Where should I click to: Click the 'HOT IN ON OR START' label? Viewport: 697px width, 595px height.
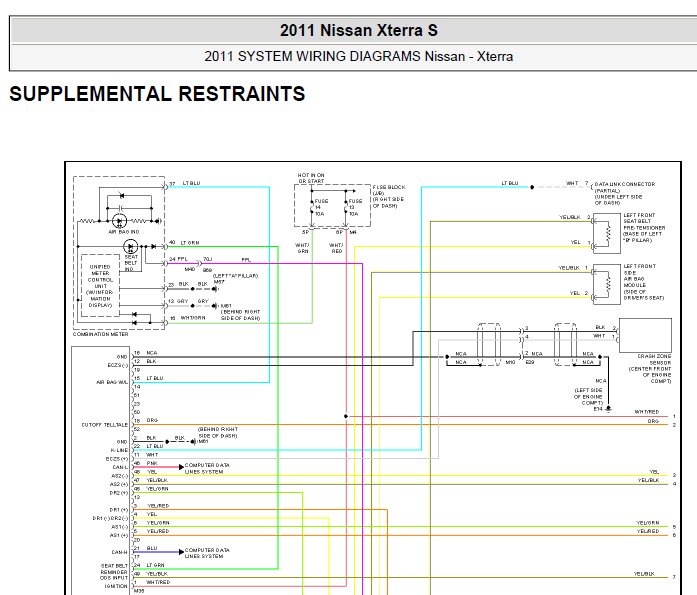click(x=311, y=178)
